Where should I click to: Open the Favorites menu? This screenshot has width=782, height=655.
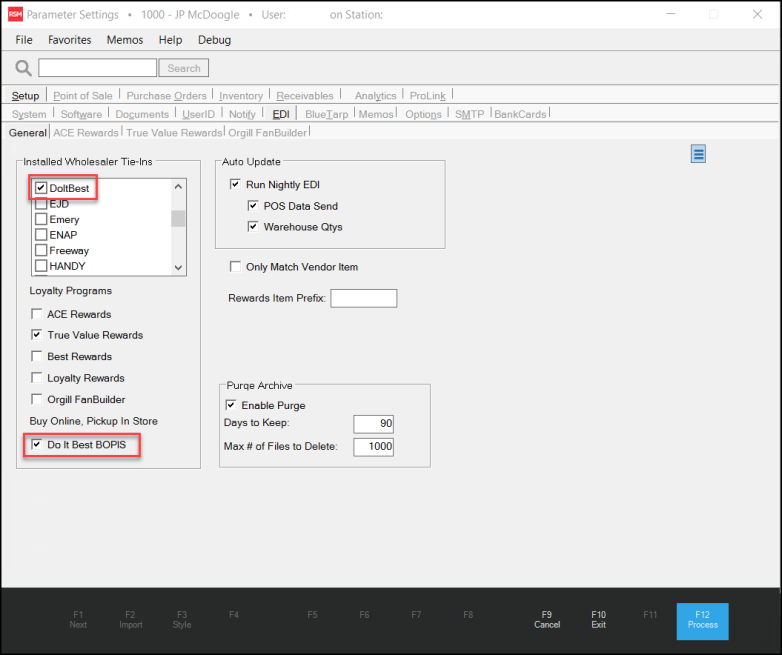69,40
